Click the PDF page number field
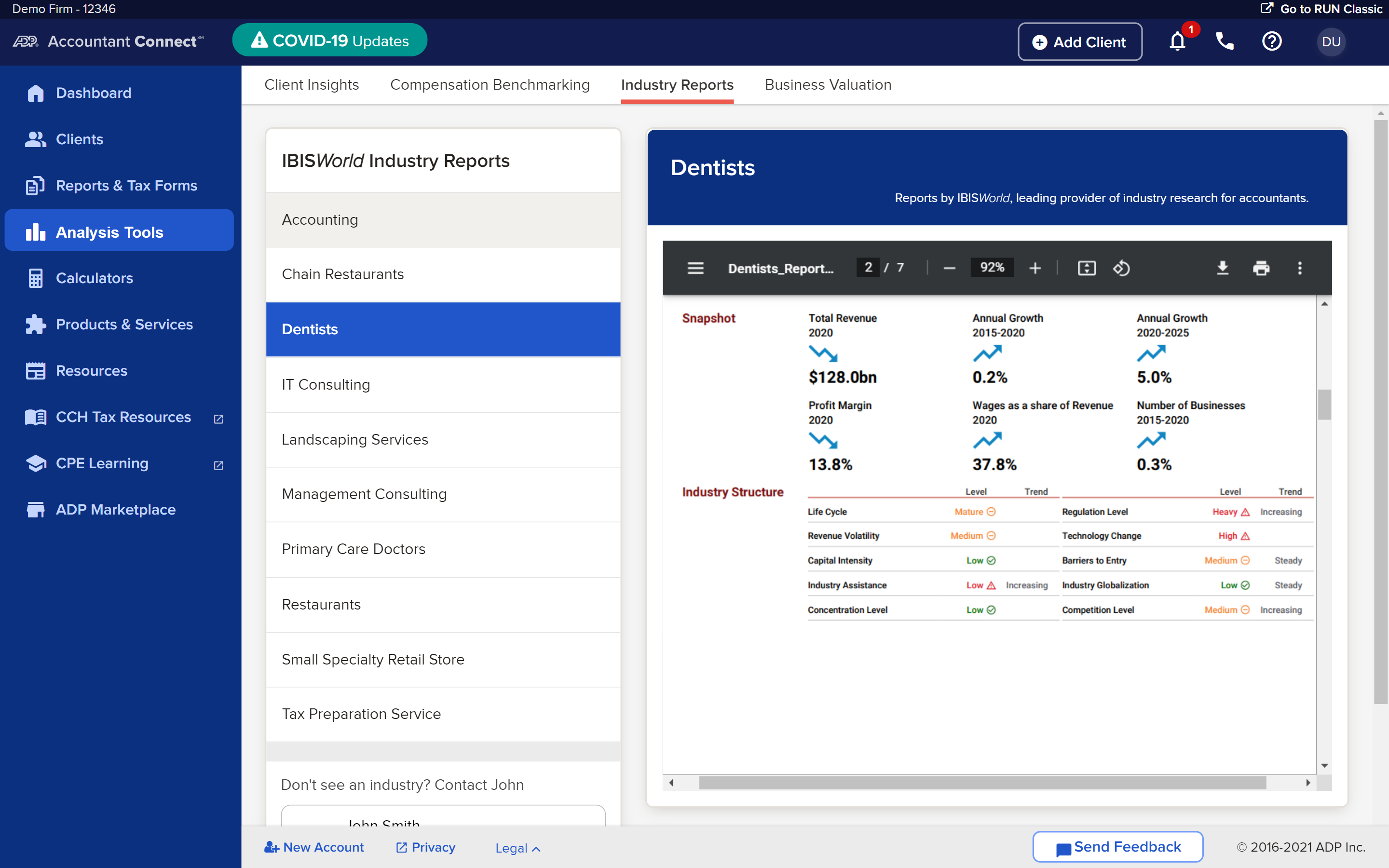This screenshot has height=868, width=1389. (x=867, y=268)
